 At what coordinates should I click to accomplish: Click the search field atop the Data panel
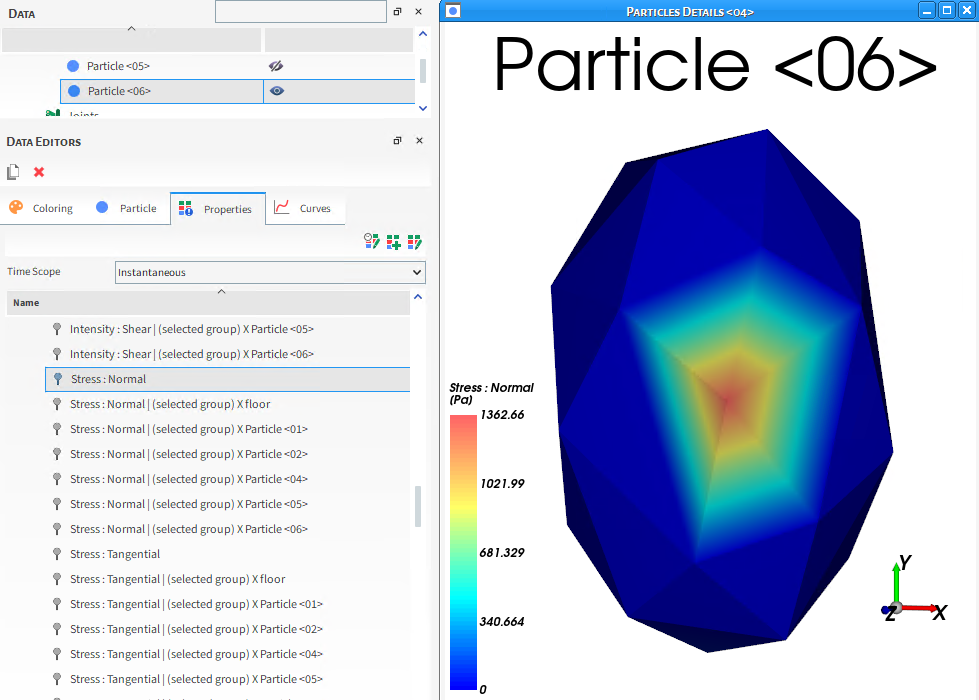pyautogui.click(x=300, y=11)
